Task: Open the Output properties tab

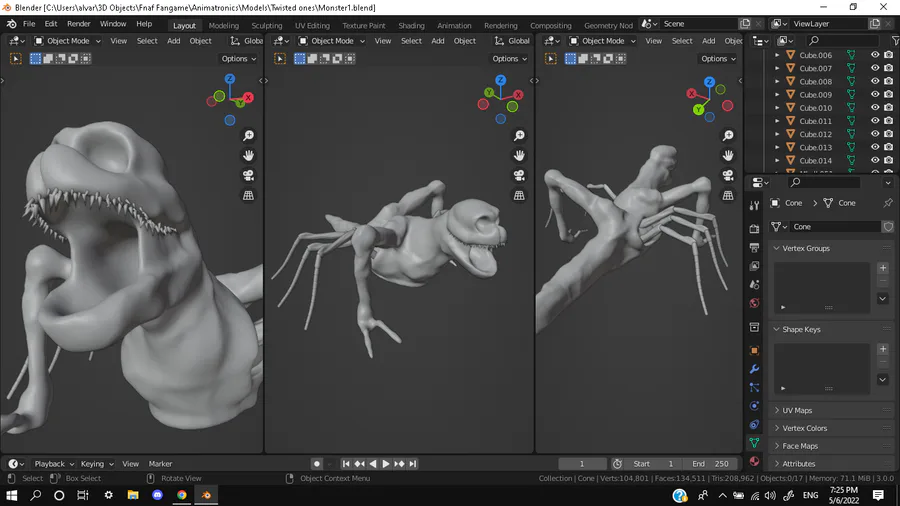Action: 754,247
